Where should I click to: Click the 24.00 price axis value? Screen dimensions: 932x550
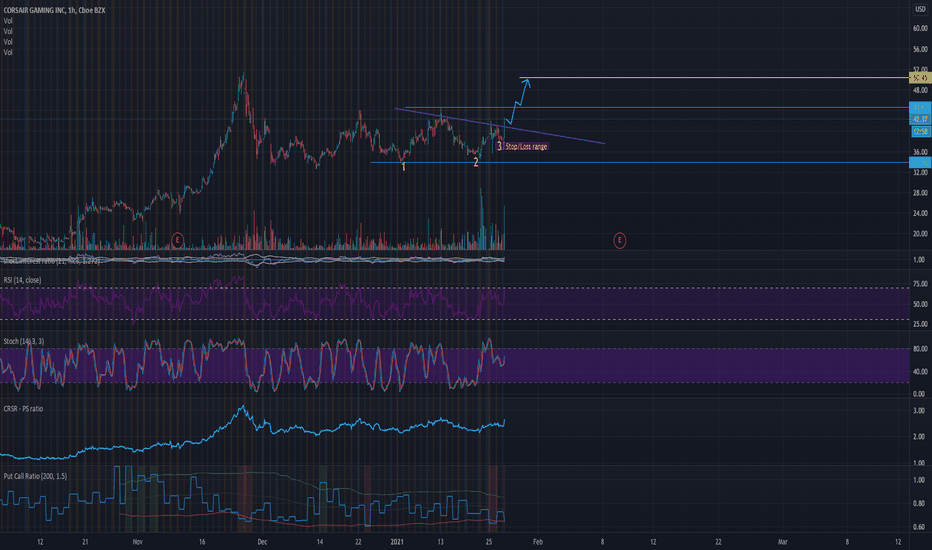[x=920, y=213]
